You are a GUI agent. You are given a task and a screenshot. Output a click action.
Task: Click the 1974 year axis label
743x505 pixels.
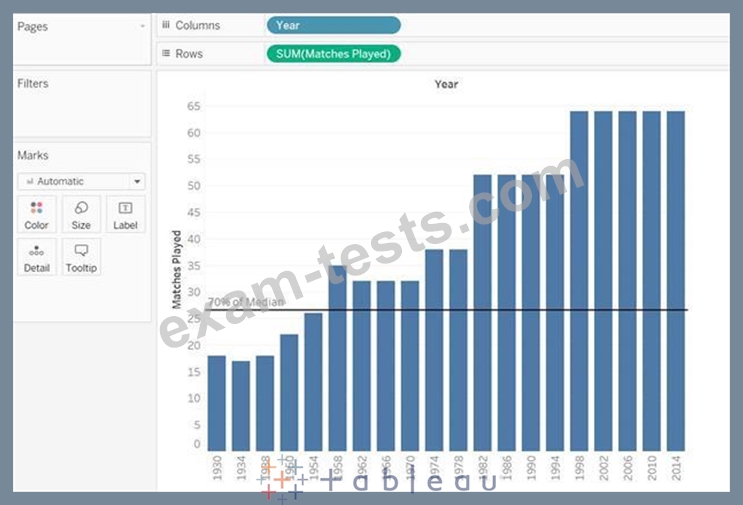point(435,468)
